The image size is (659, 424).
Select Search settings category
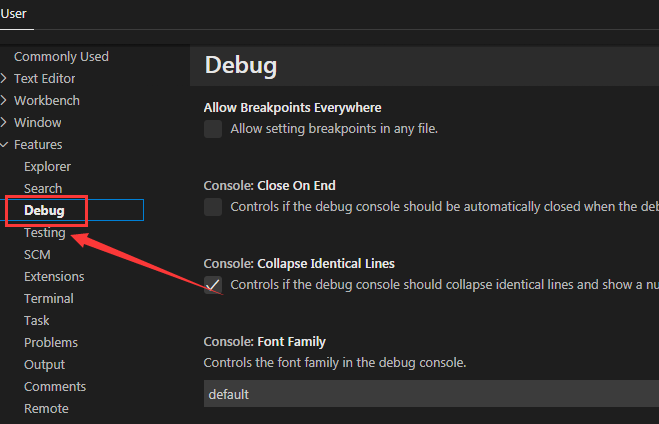point(43,188)
